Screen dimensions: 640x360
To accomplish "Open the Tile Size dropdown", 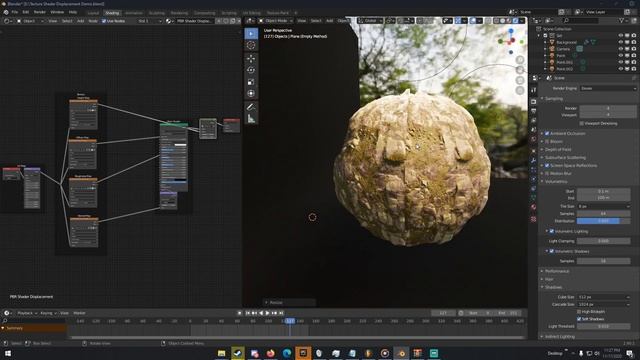I will click(603, 207).
